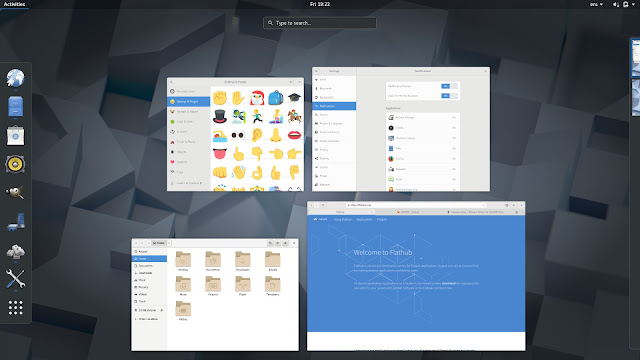Open the Files cabinet icon in the dock
Screen dimensions: 640x360
tap(16, 106)
